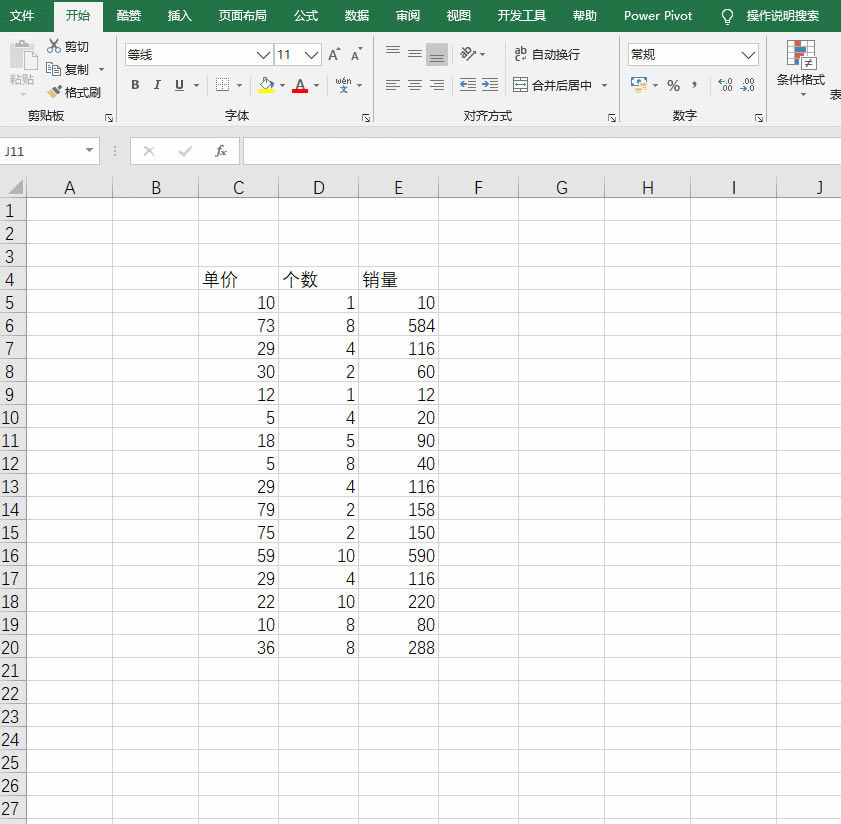Click the formula bar input
Screen dimensions: 841x824
[x=542, y=151]
